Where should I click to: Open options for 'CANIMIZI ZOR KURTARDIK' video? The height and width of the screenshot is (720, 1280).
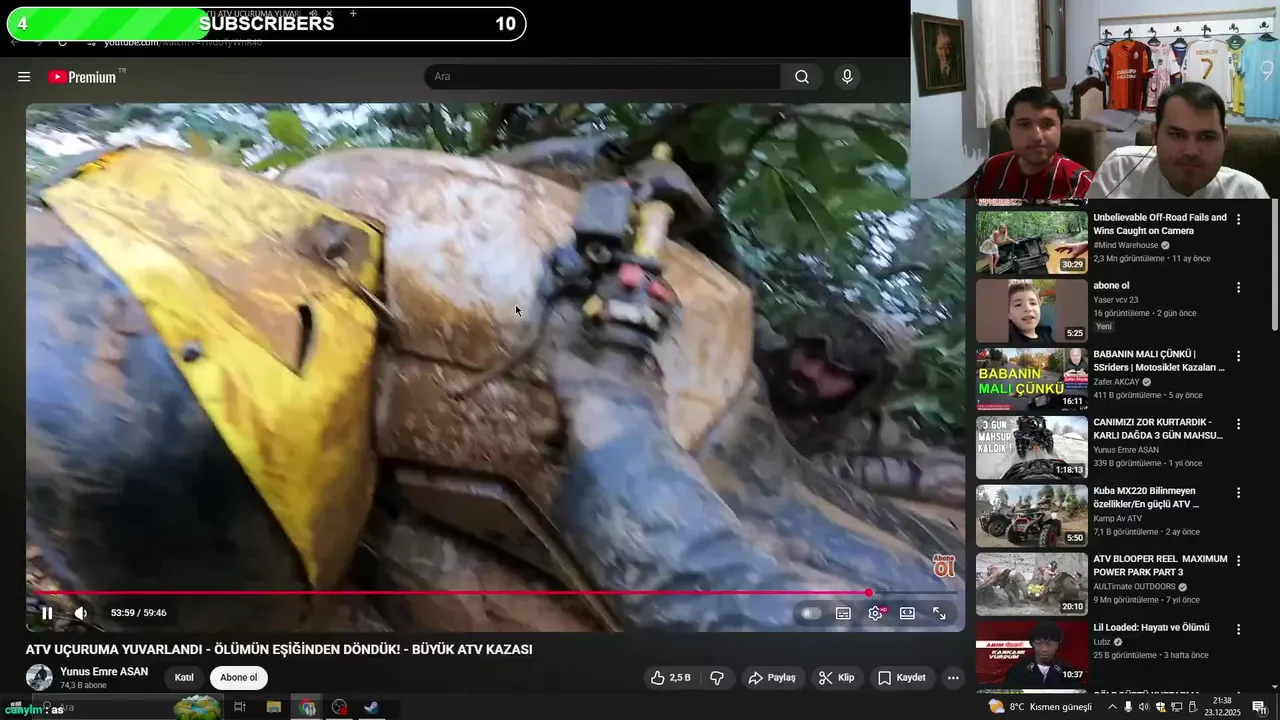tap(1238, 424)
